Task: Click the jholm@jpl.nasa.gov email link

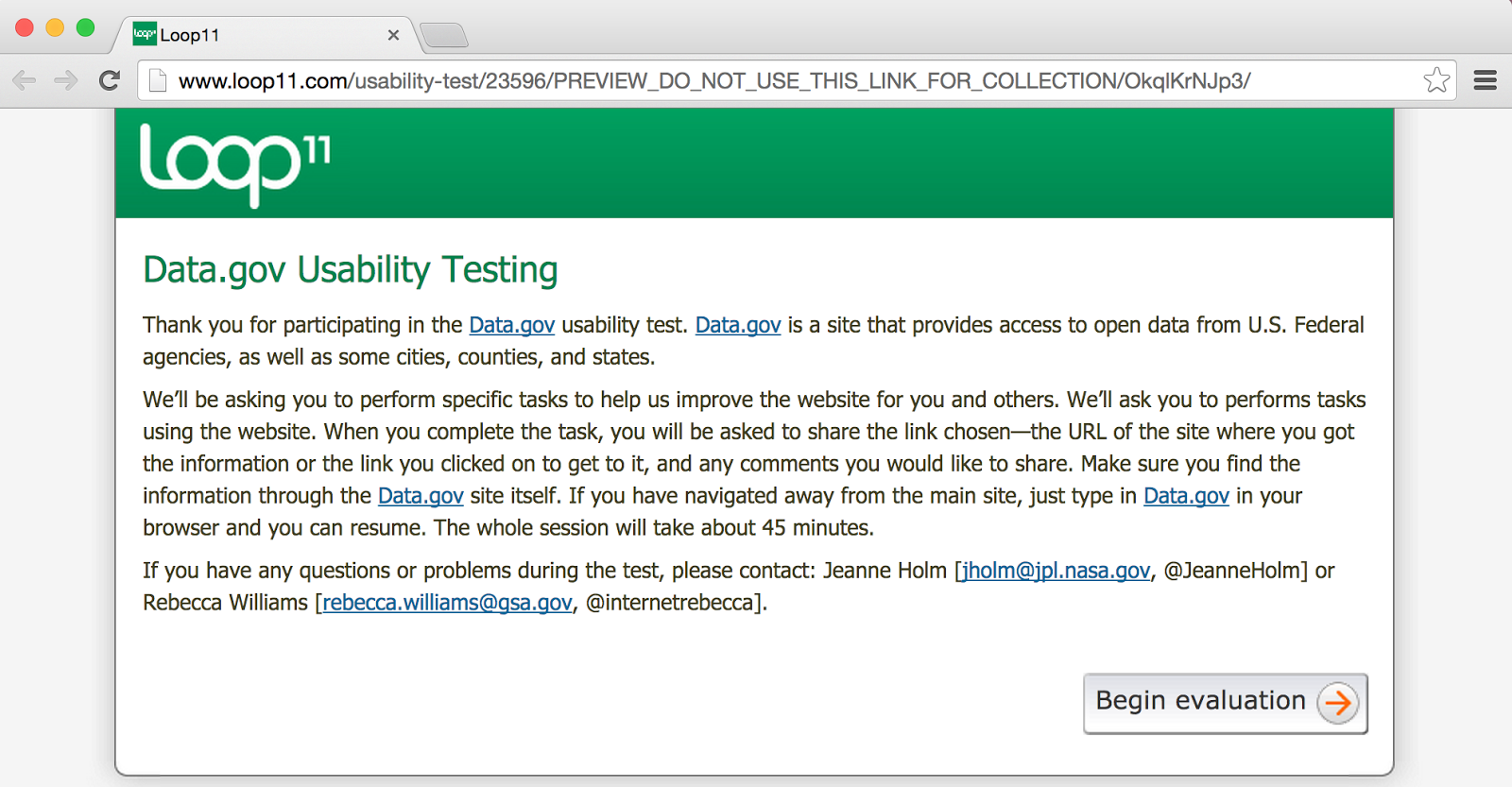Action: point(1056,571)
